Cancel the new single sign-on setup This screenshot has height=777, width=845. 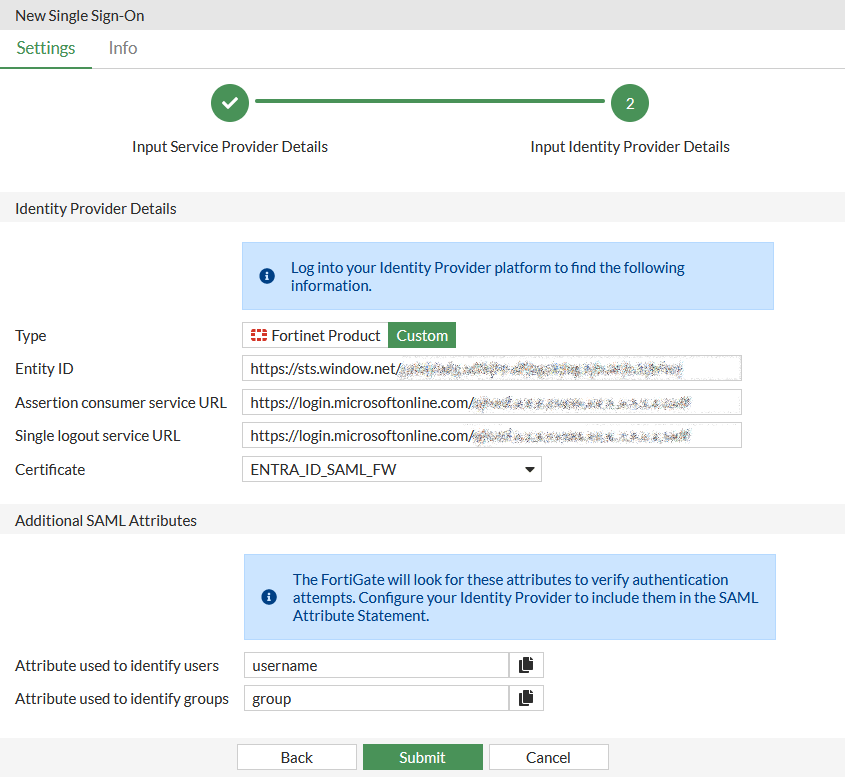pyautogui.click(x=548, y=756)
